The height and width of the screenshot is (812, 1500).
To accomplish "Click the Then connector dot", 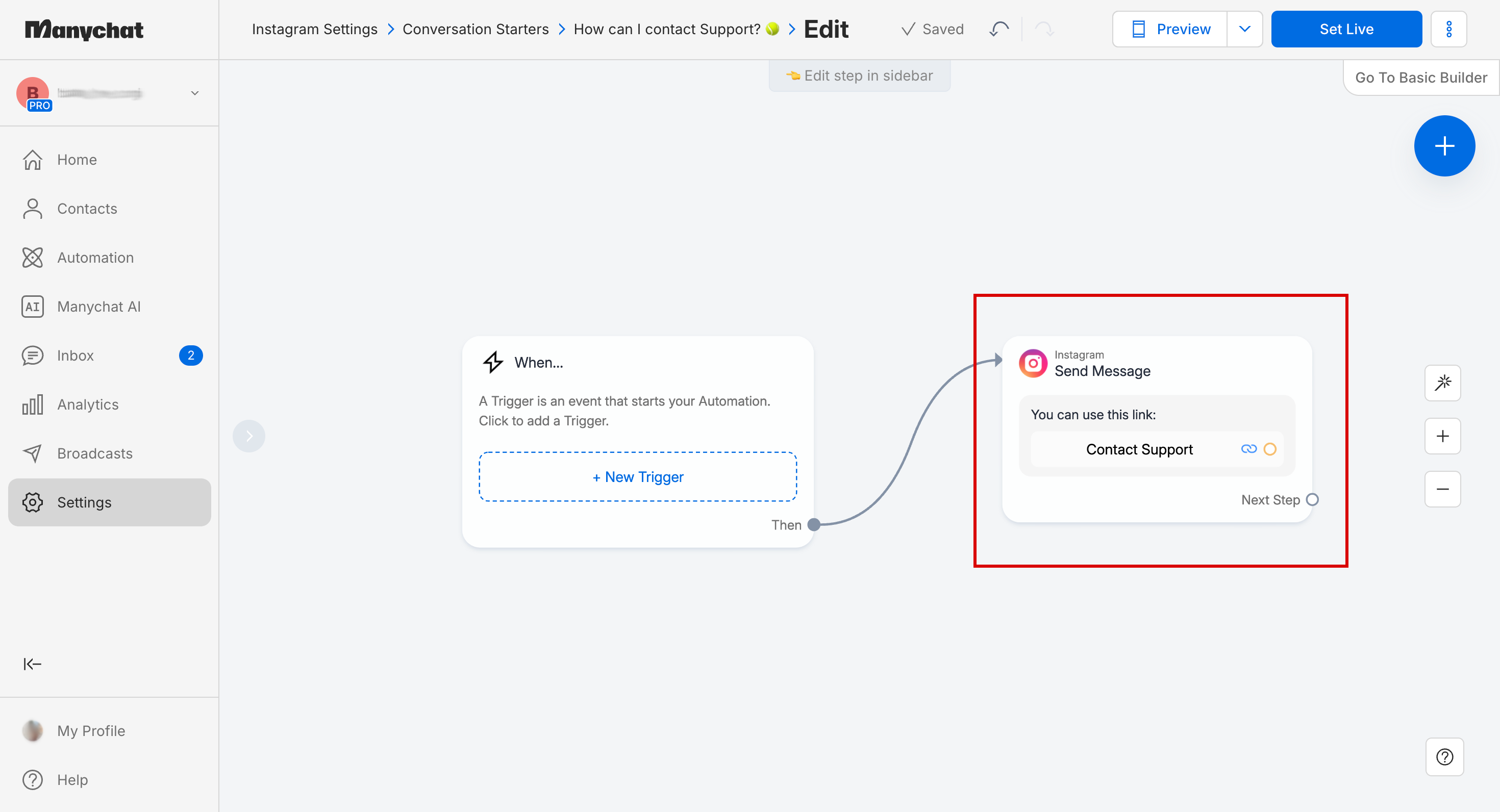I will pos(814,524).
